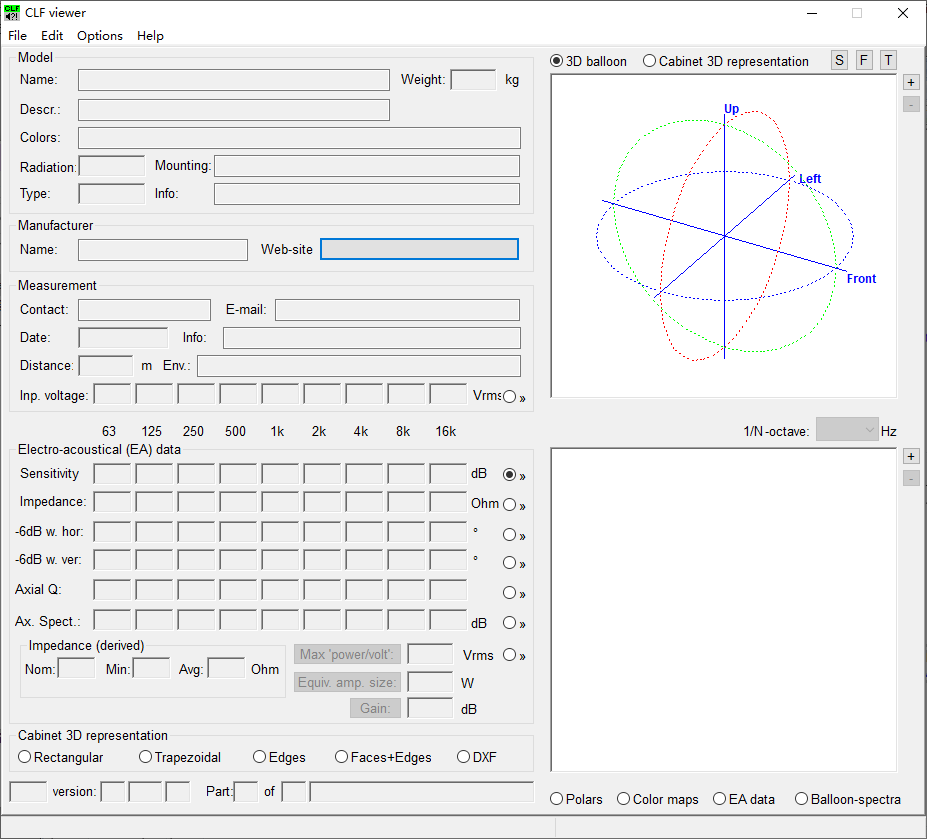Click the Model Descr. field
Screen dimensions: 927x839
234,110
